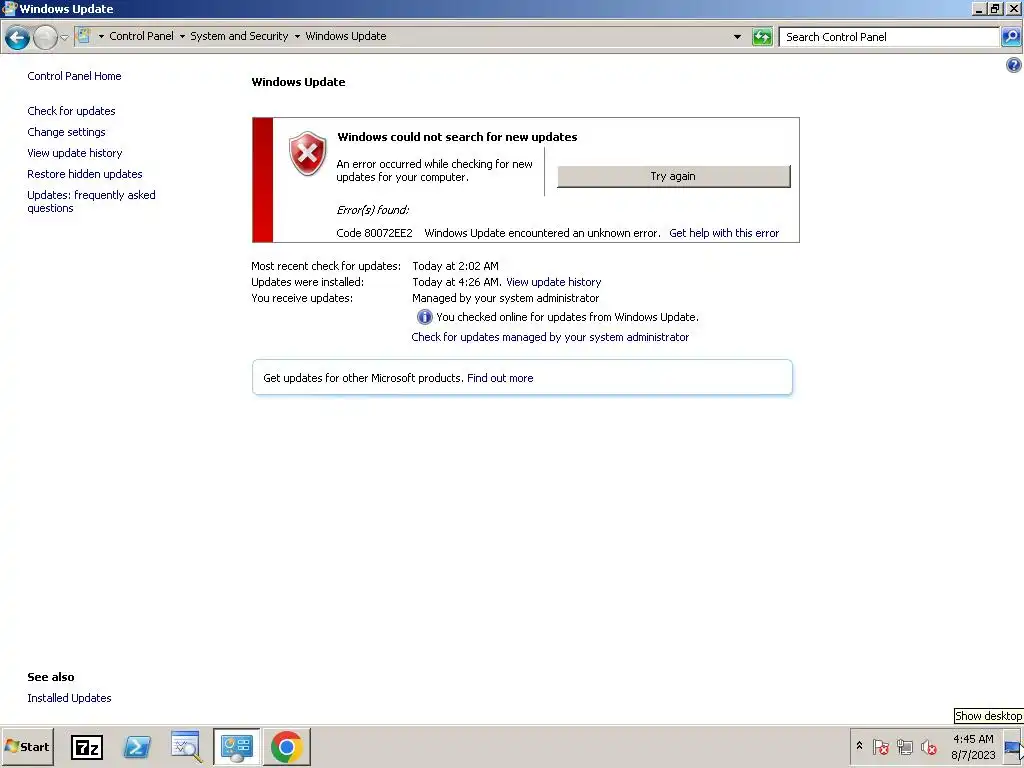
Task: Click the Control Panel icon in address bar
Action: tap(84, 36)
